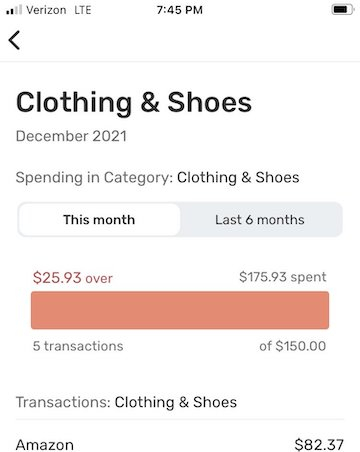Viewport: 360px width, 452px height.
Task: Tap the battery icon in status bar
Action: pos(342,10)
